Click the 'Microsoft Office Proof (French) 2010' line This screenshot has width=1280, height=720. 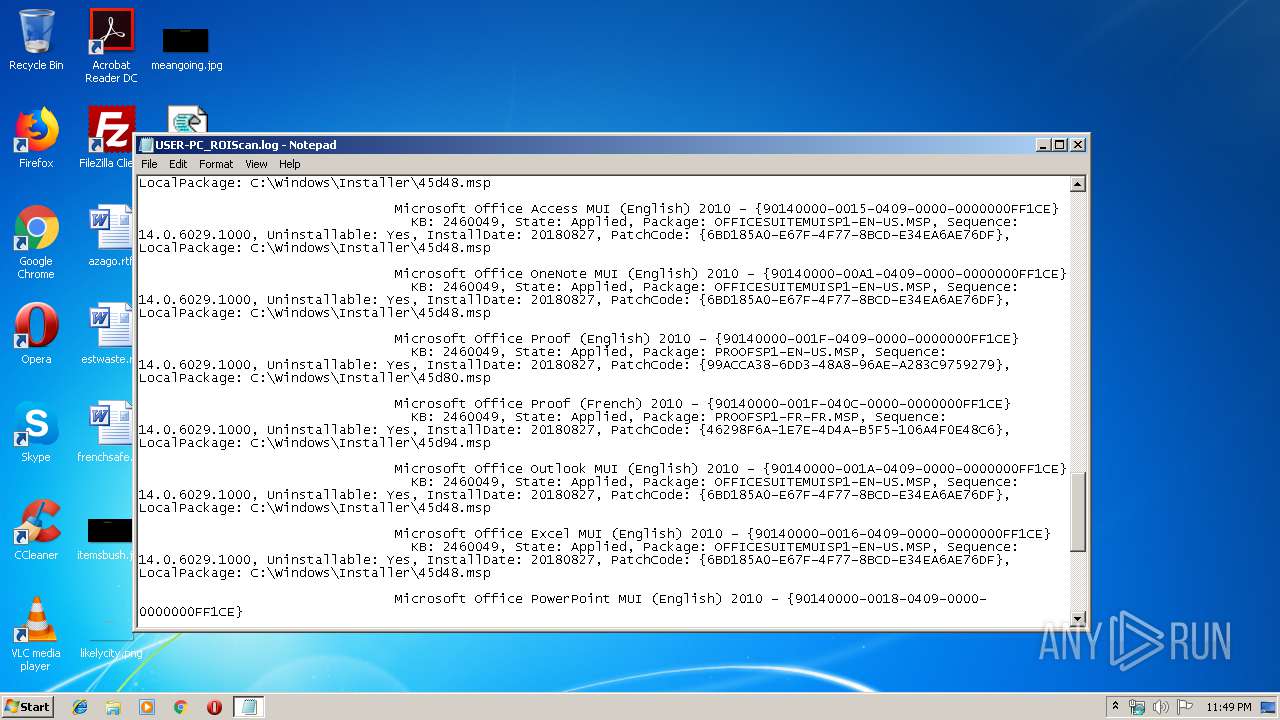(x=702, y=404)
